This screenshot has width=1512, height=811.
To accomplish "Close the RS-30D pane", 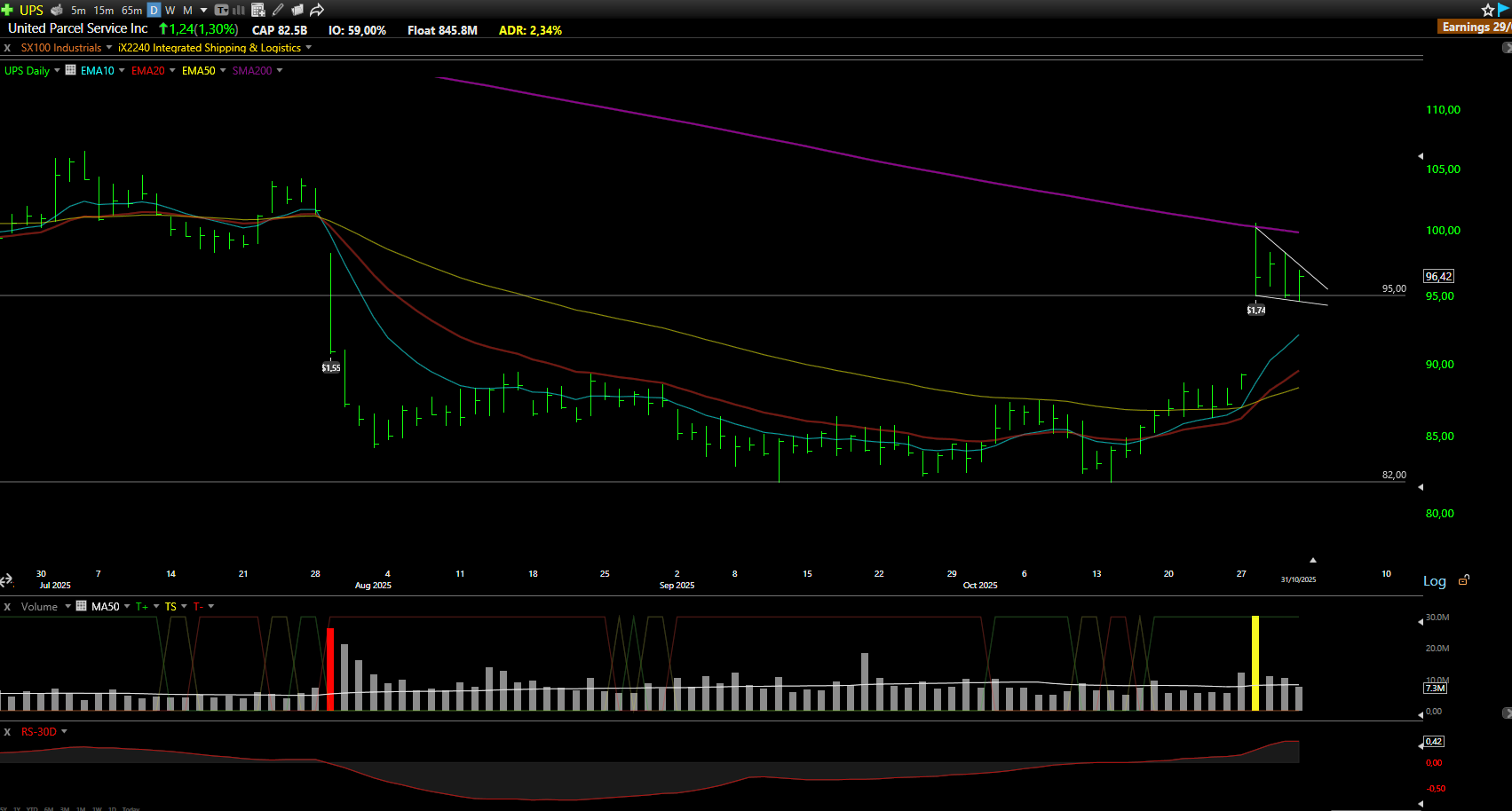I will pyautogui.click(x=7, y=732).
